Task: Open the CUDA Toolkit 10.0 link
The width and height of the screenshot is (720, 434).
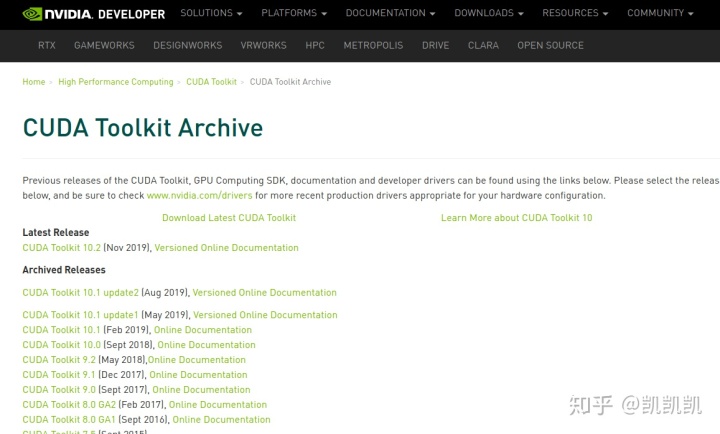Action: pyautogui.click(x=62, y=345)
